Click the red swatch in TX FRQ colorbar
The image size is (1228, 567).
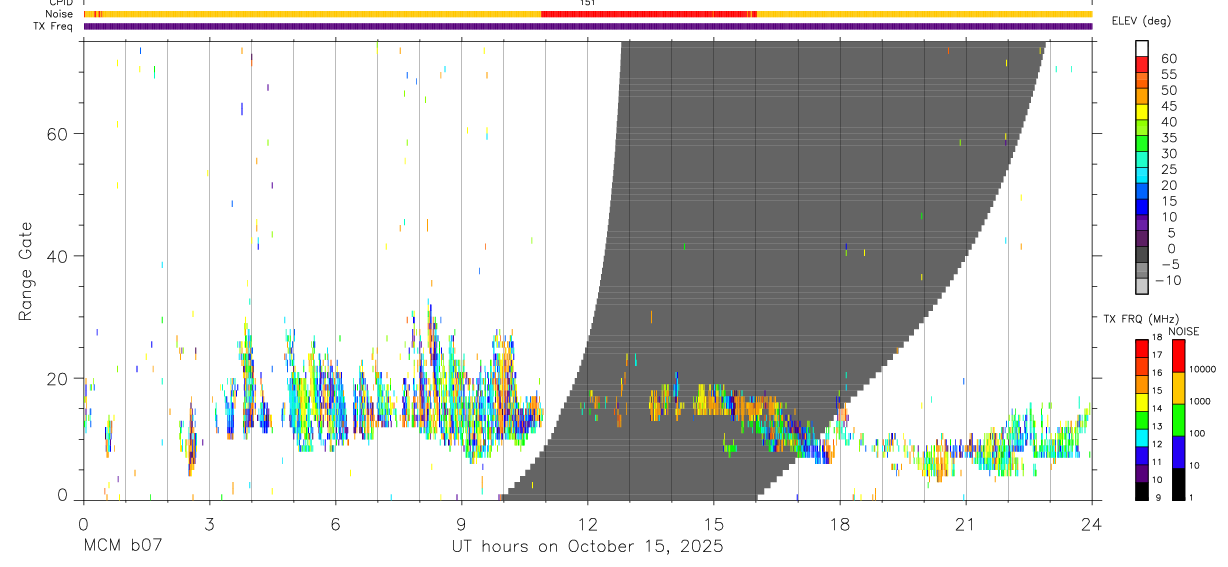coord(1142,349)
